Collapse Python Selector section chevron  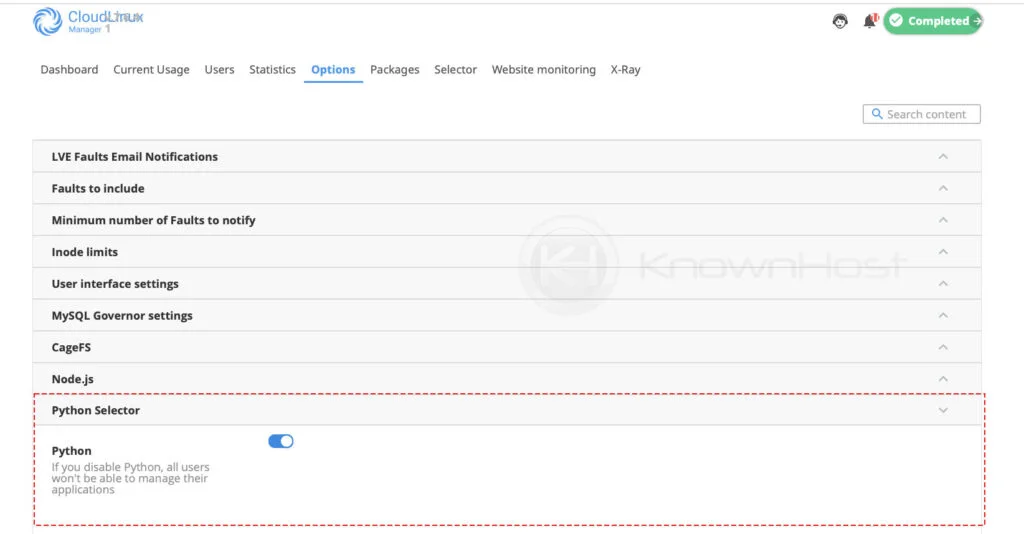(943, 411)
